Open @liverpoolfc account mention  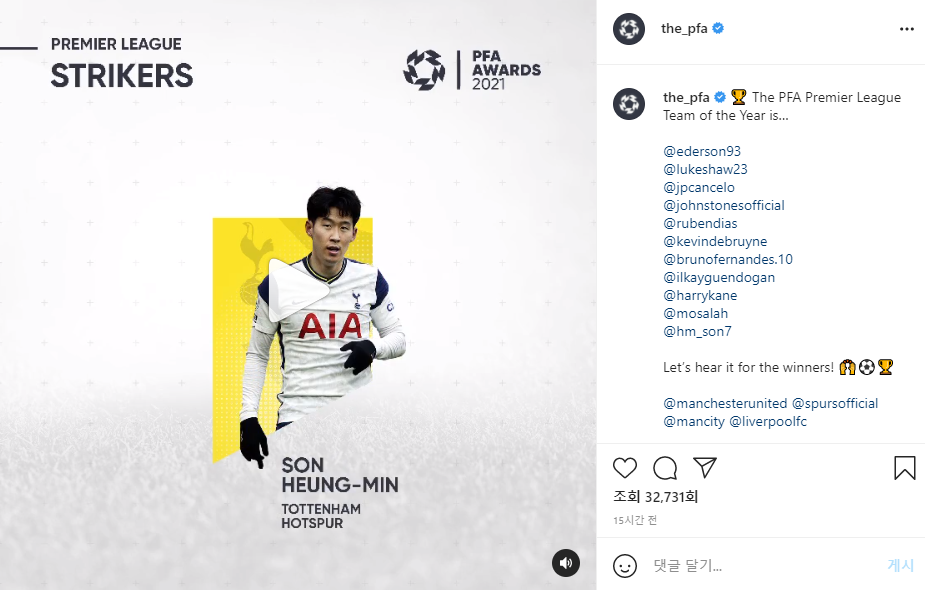pos(768,422)
